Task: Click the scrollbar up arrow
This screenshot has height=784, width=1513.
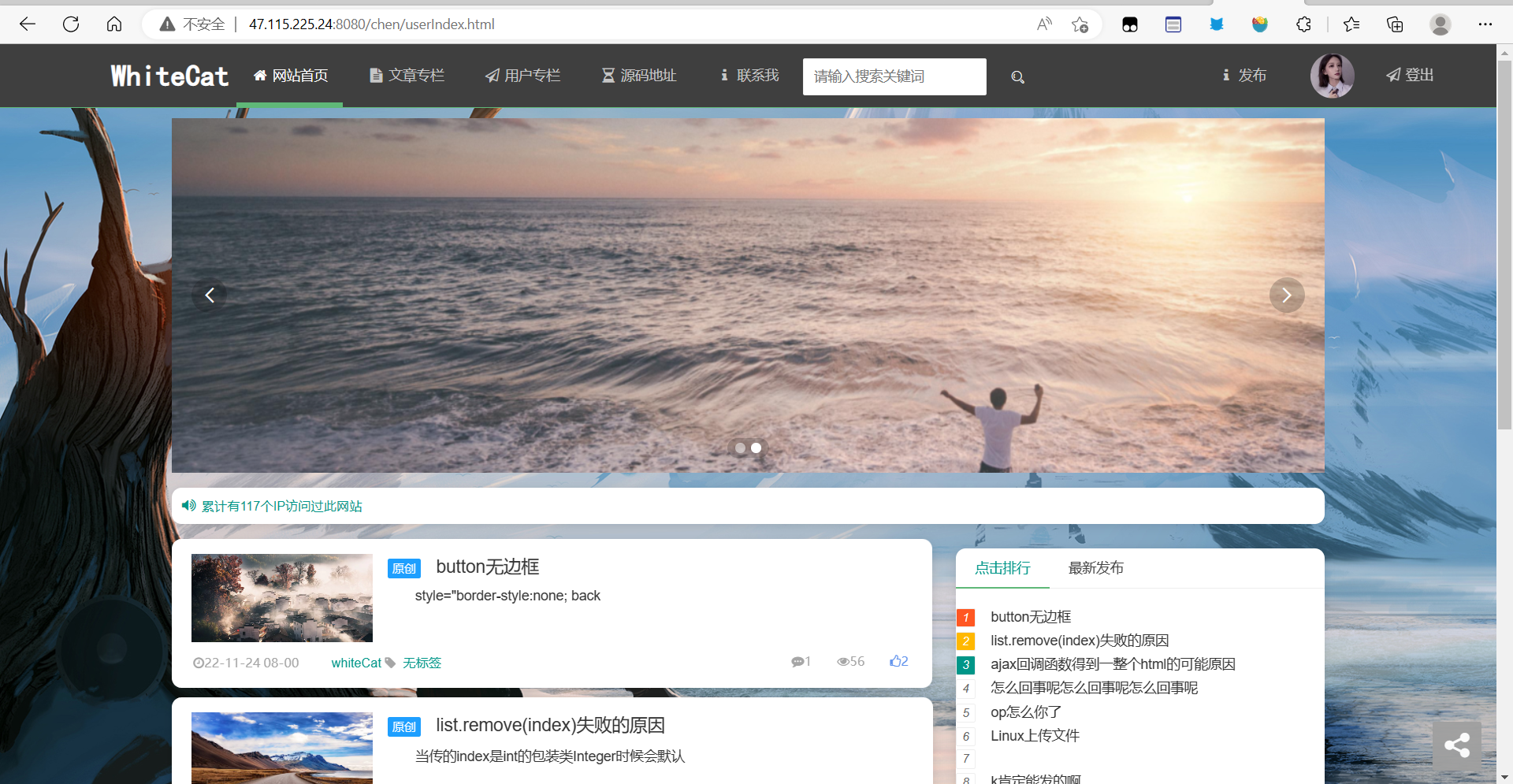Action: point(1504,53)
